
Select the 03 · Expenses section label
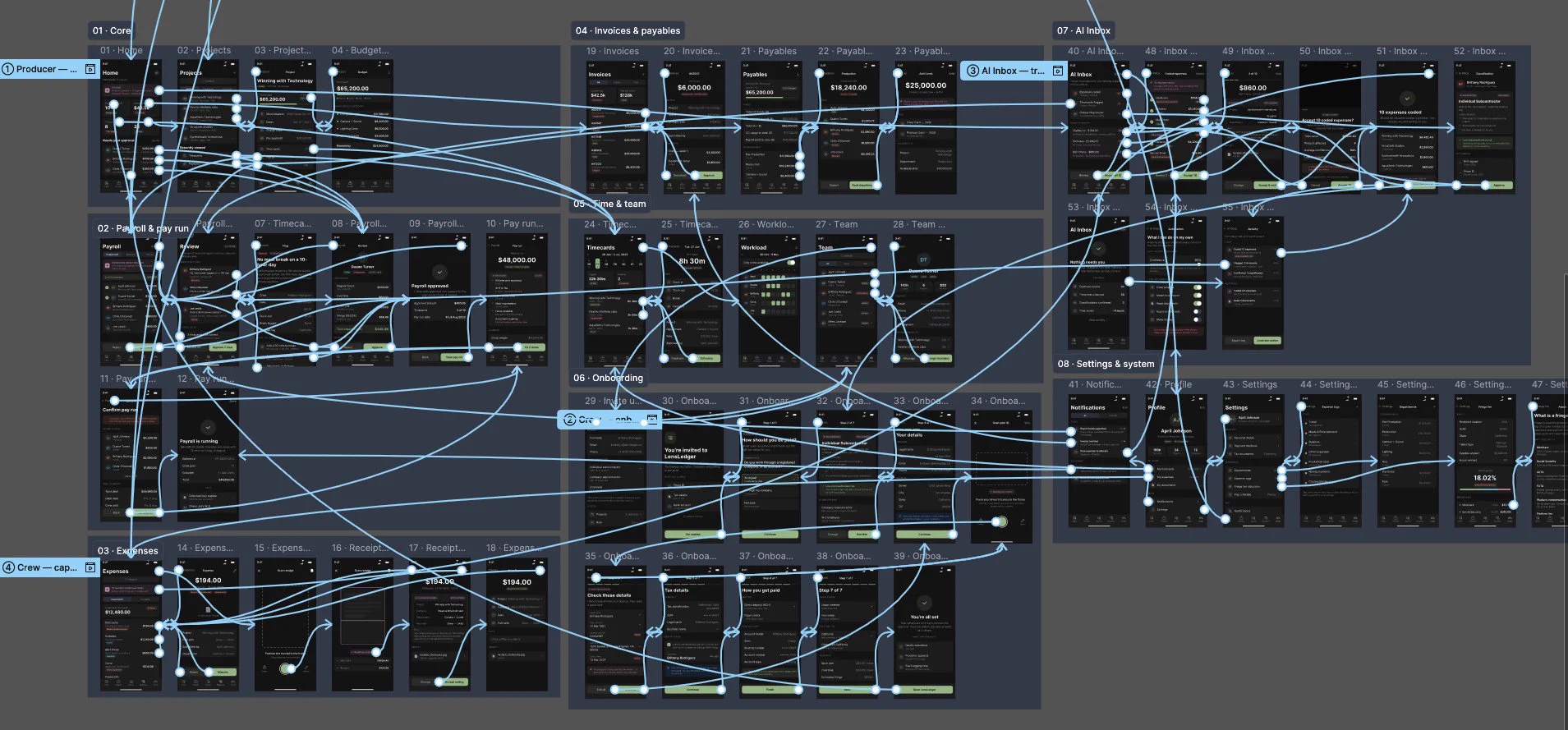pyautogui.click(x=127, y=551)
